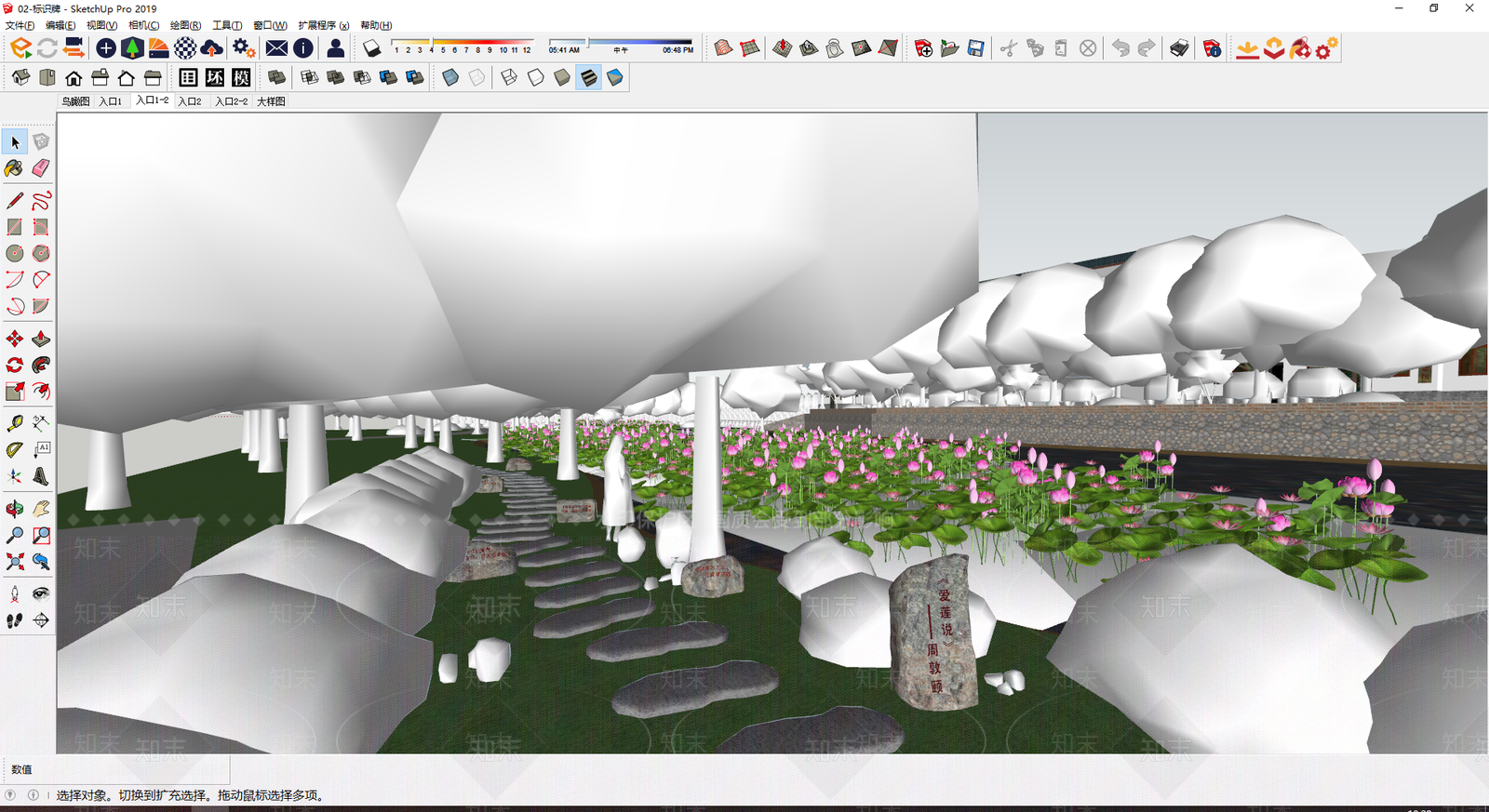This screenshot has width=1489, height=812.
Task: Choose the Tape Measure tool
Action: point(15,423)
